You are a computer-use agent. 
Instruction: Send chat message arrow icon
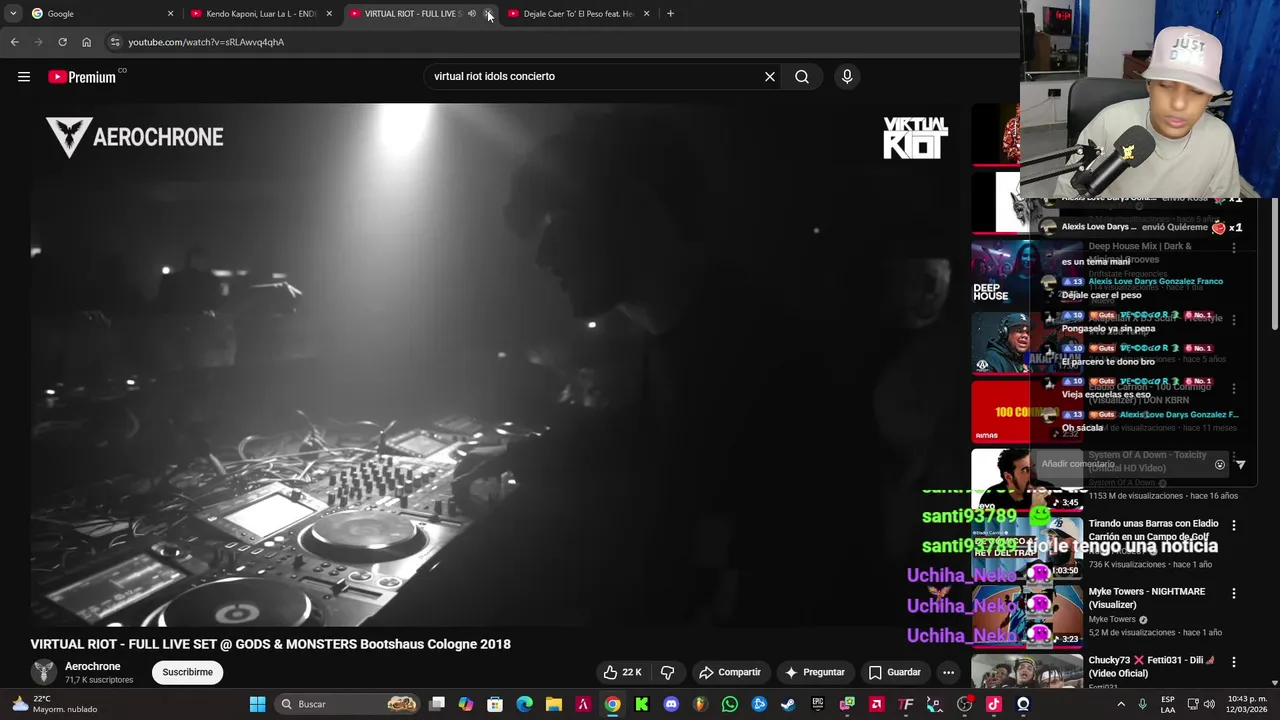point(1241,464)
